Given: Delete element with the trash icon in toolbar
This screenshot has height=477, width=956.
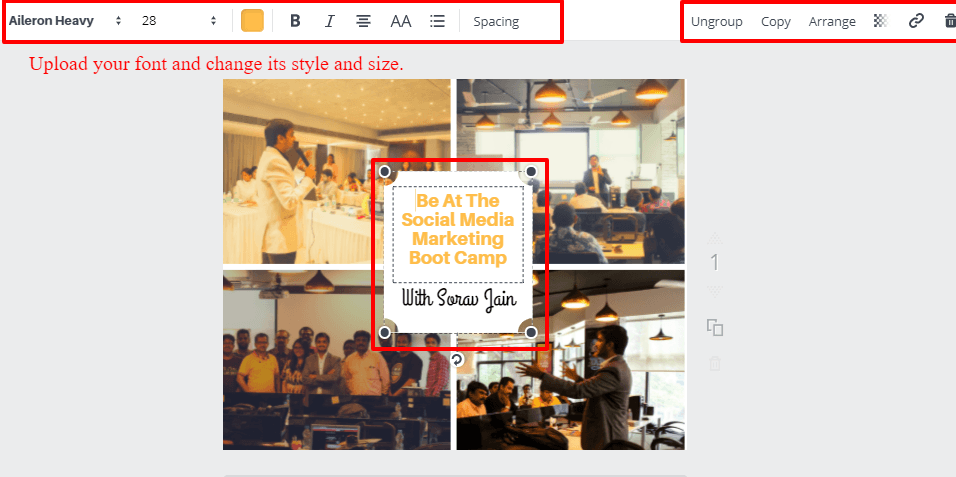Looking at the screenshot, I should point(949,21).
